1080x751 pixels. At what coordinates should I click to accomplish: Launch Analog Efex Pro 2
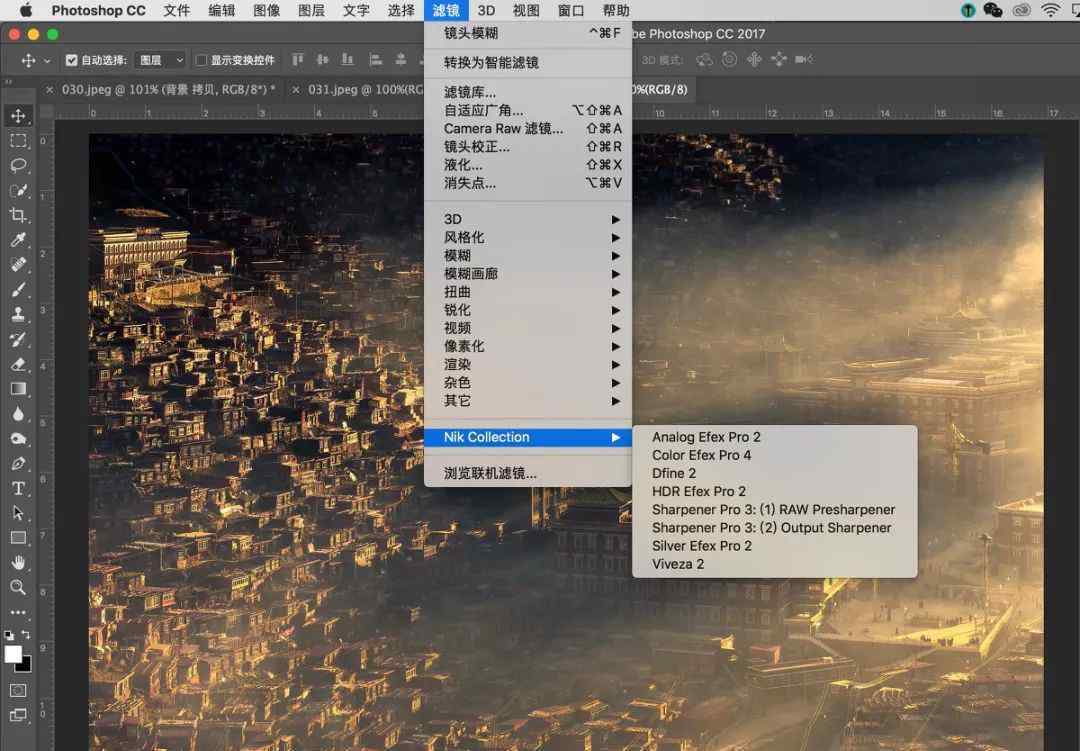(775, 437)
